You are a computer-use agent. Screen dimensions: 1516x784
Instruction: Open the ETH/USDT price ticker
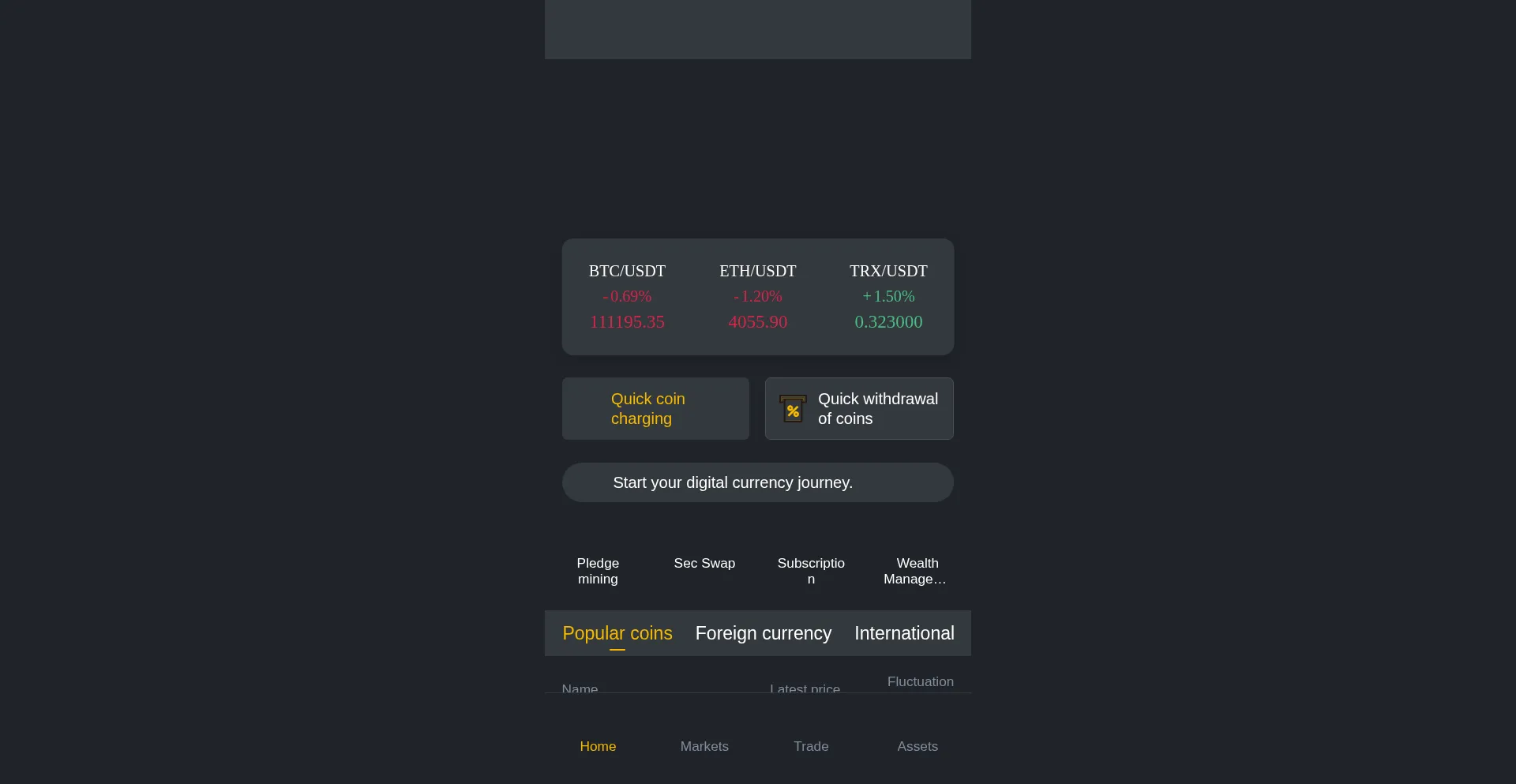click(757, 297)
